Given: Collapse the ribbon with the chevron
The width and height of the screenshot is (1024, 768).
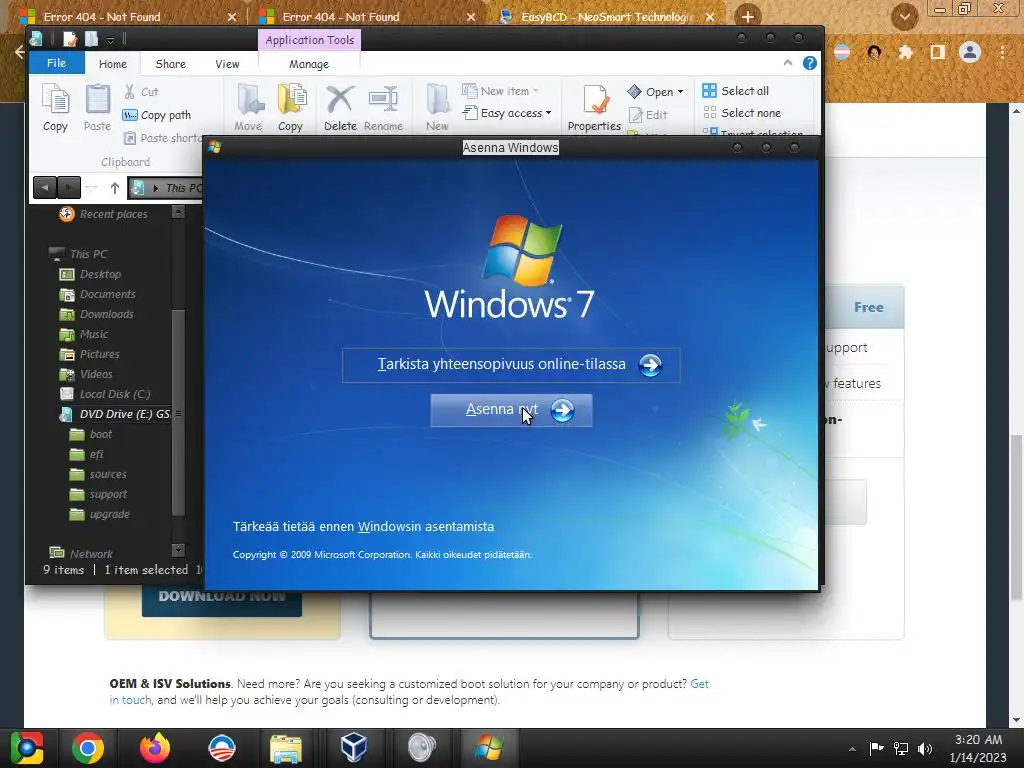Looking at the screenshot, I should coord(788,63).
